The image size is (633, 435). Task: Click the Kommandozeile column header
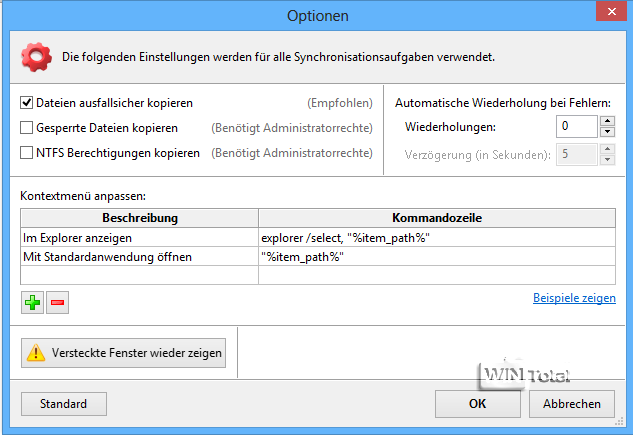tap(436, 218)
